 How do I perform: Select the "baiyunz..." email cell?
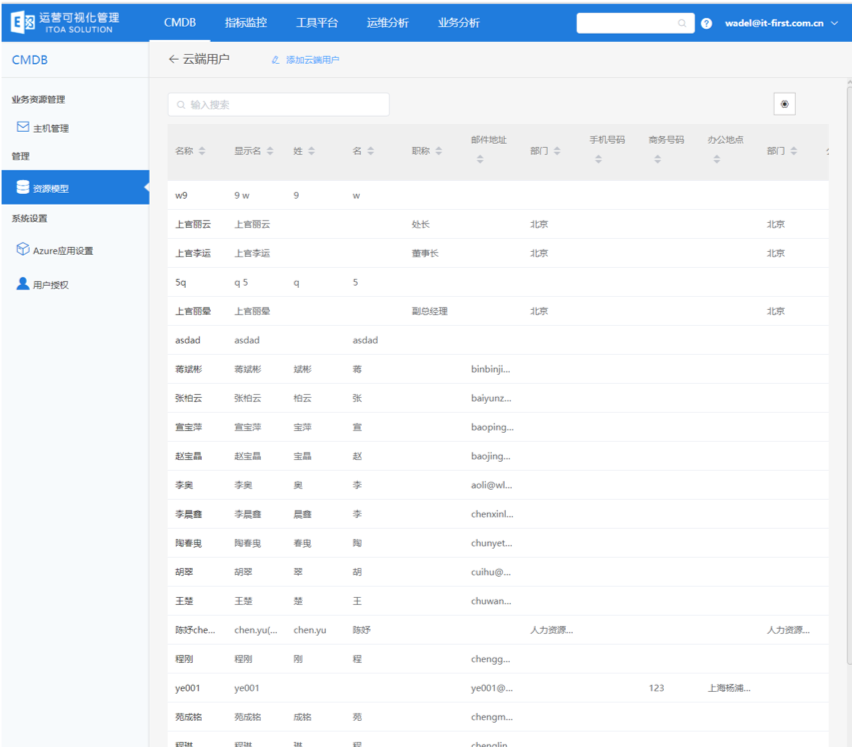tap(491, 398)
